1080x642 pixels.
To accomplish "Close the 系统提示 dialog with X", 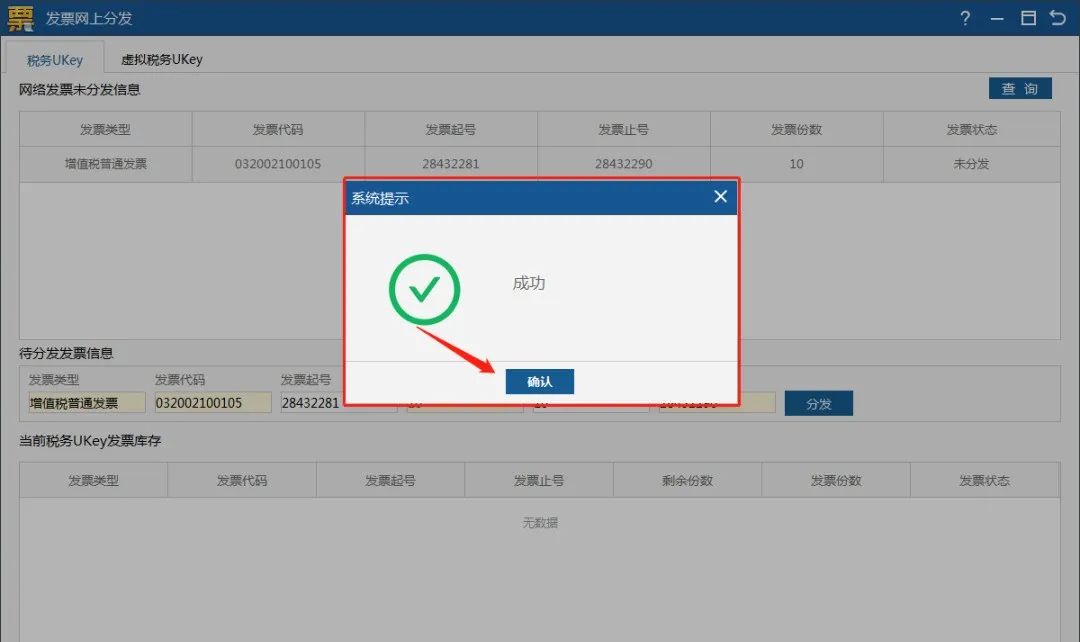I will [720, 197].
